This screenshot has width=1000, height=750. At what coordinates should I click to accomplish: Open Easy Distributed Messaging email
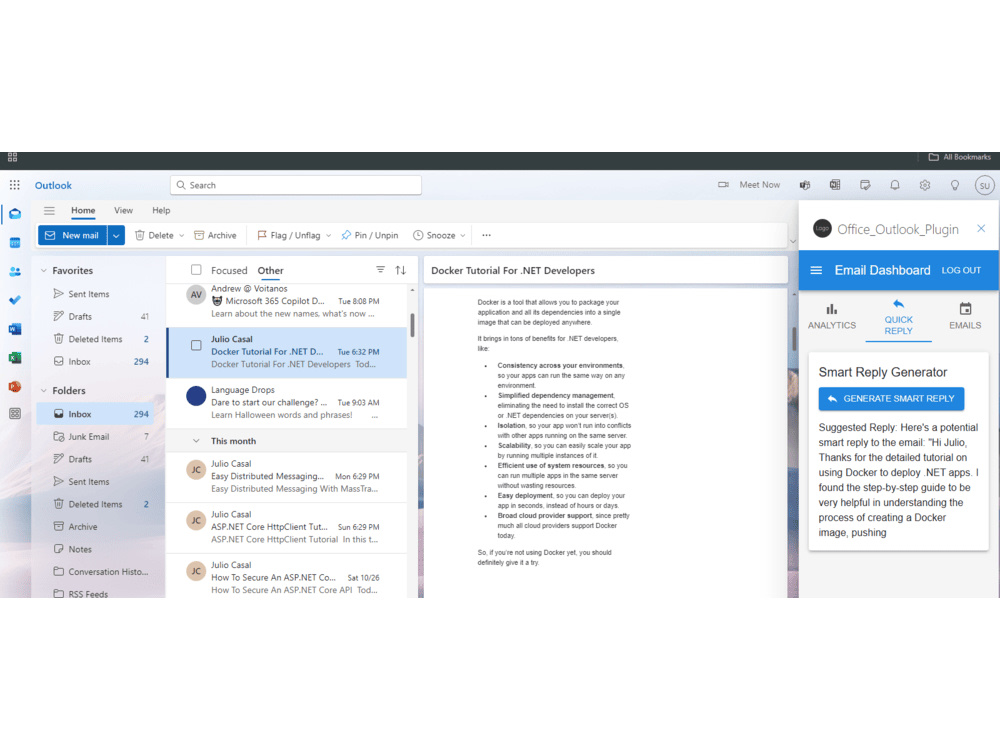[287, 476]
